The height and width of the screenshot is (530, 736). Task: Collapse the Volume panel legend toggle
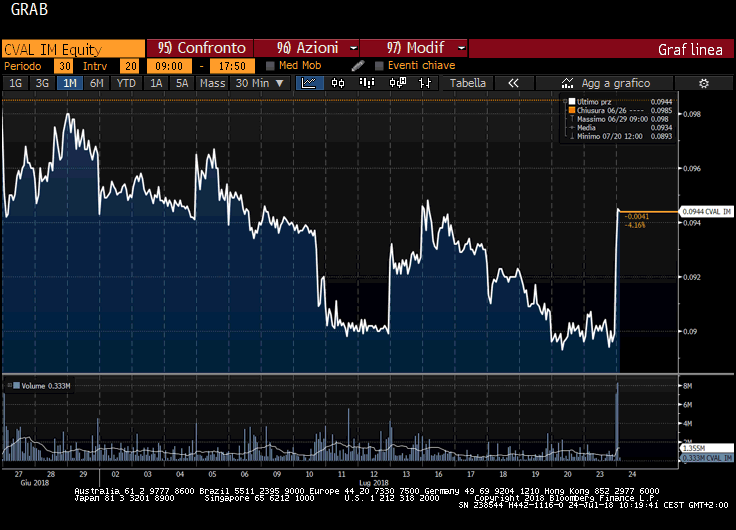tap(9, 385)
